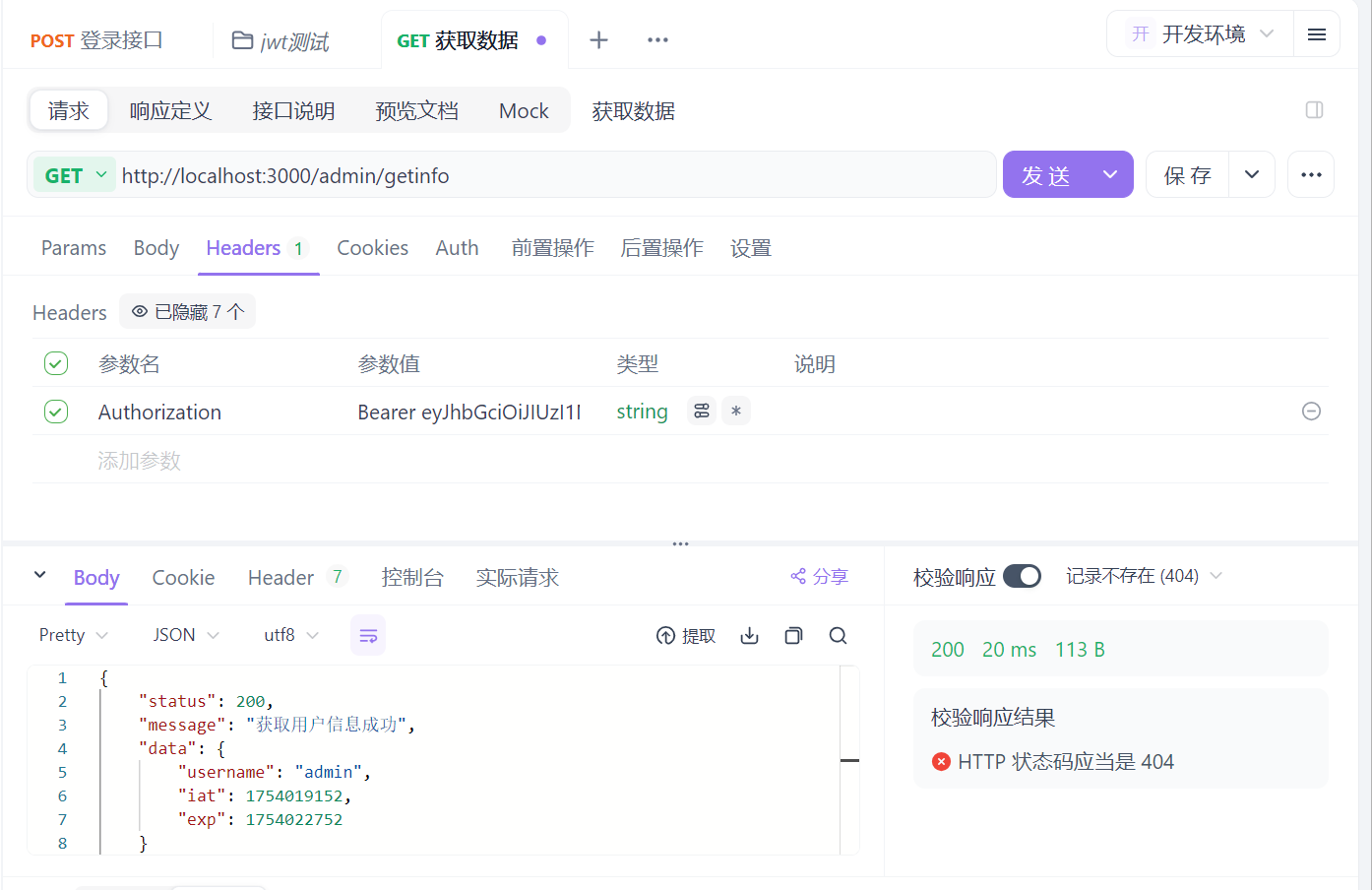Click inside the request URL field
1372x890 pixels.
(492, 174)
